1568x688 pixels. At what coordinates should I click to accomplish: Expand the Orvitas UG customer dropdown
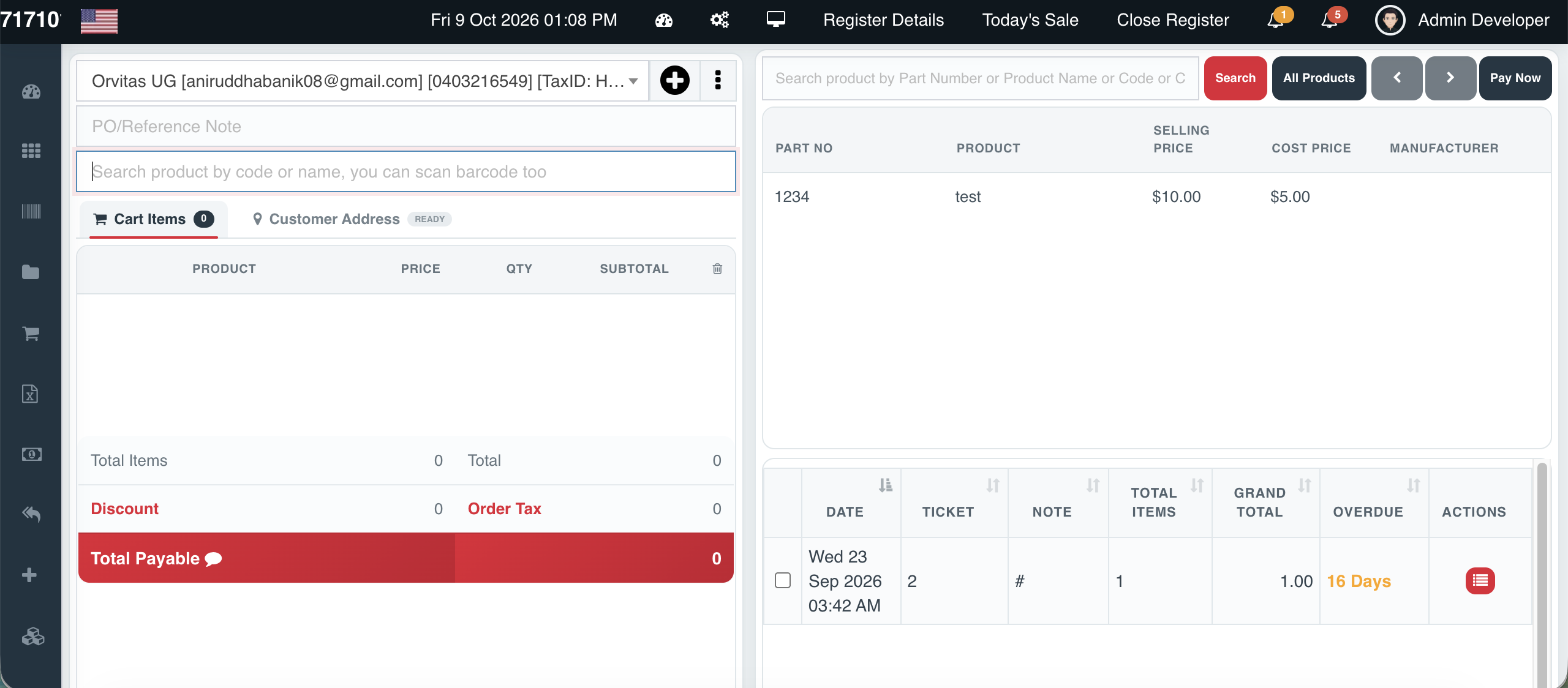coord(363,81)
